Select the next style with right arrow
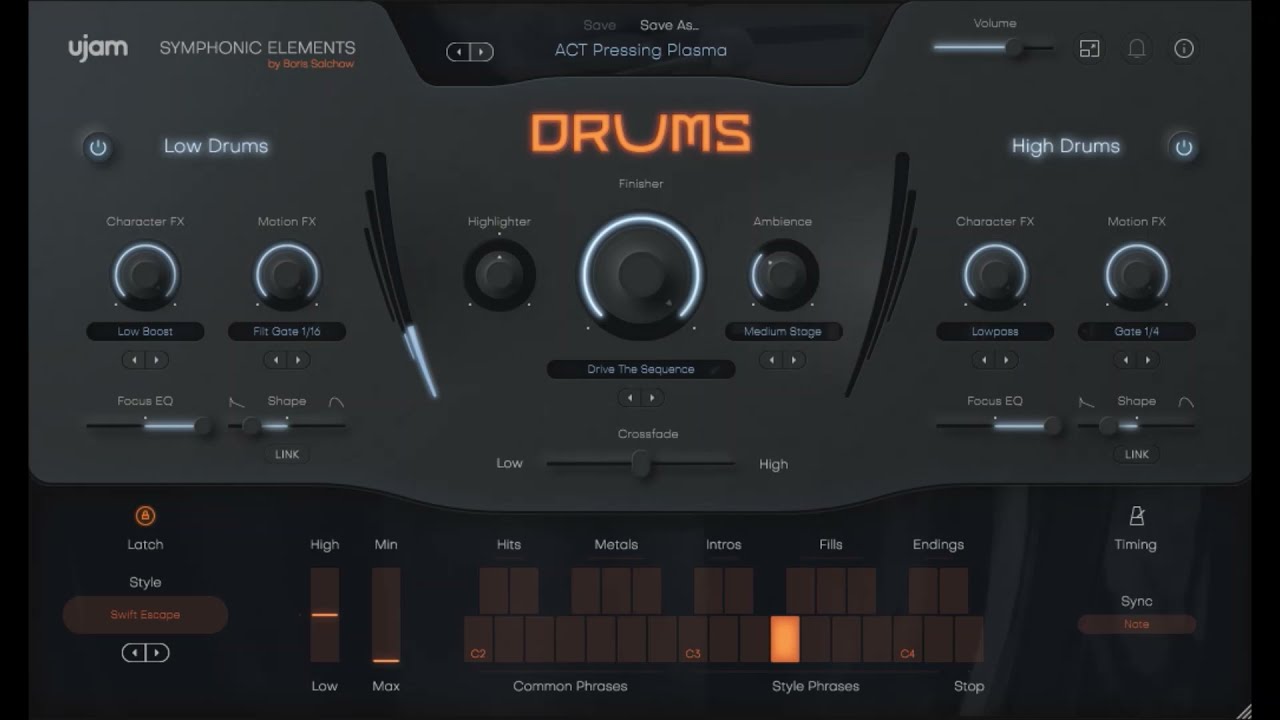This screenshot has width=1280, height=720. (x=158, y=653)
